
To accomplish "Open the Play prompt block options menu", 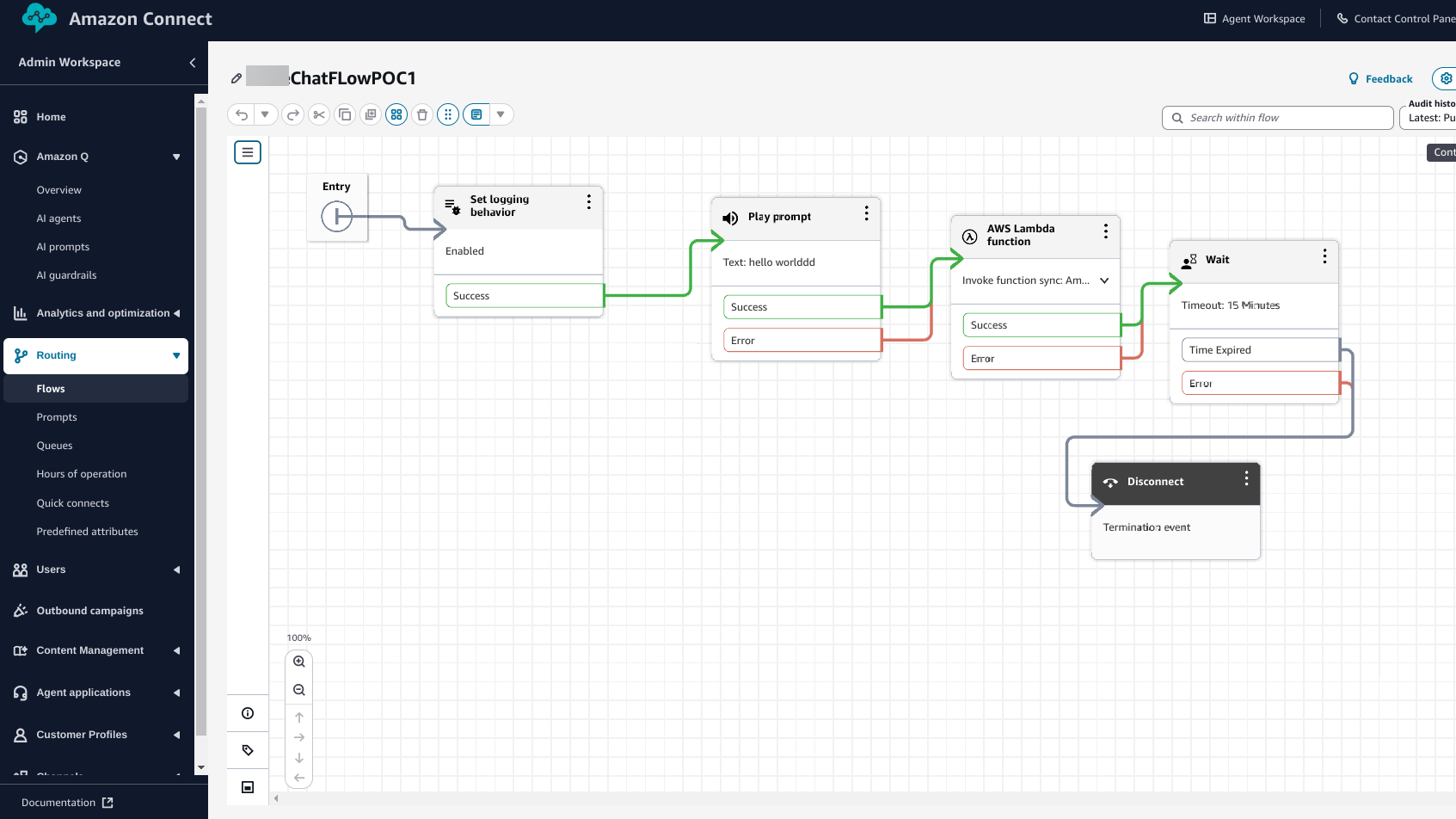I will pyautogui.click(x=866, y=213).
